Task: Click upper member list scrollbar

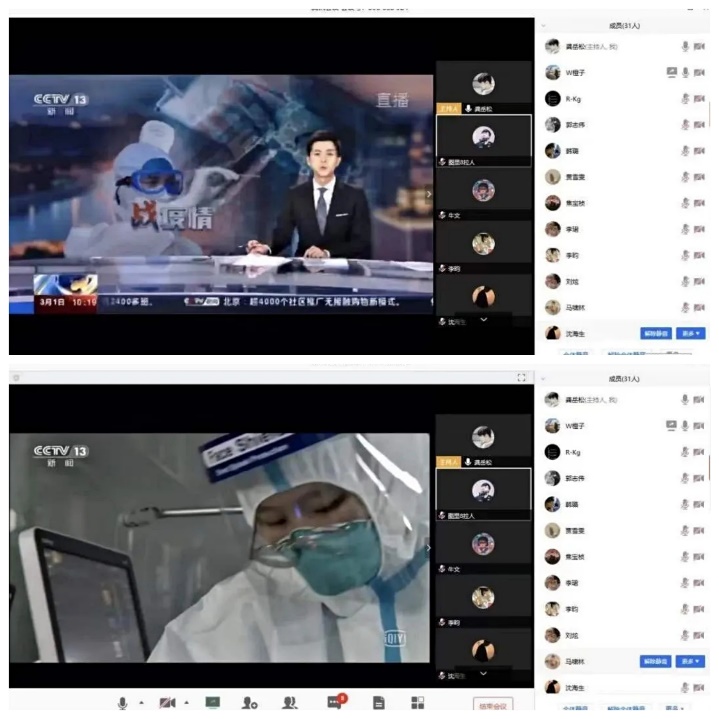Action: click(x=709, y=115)
